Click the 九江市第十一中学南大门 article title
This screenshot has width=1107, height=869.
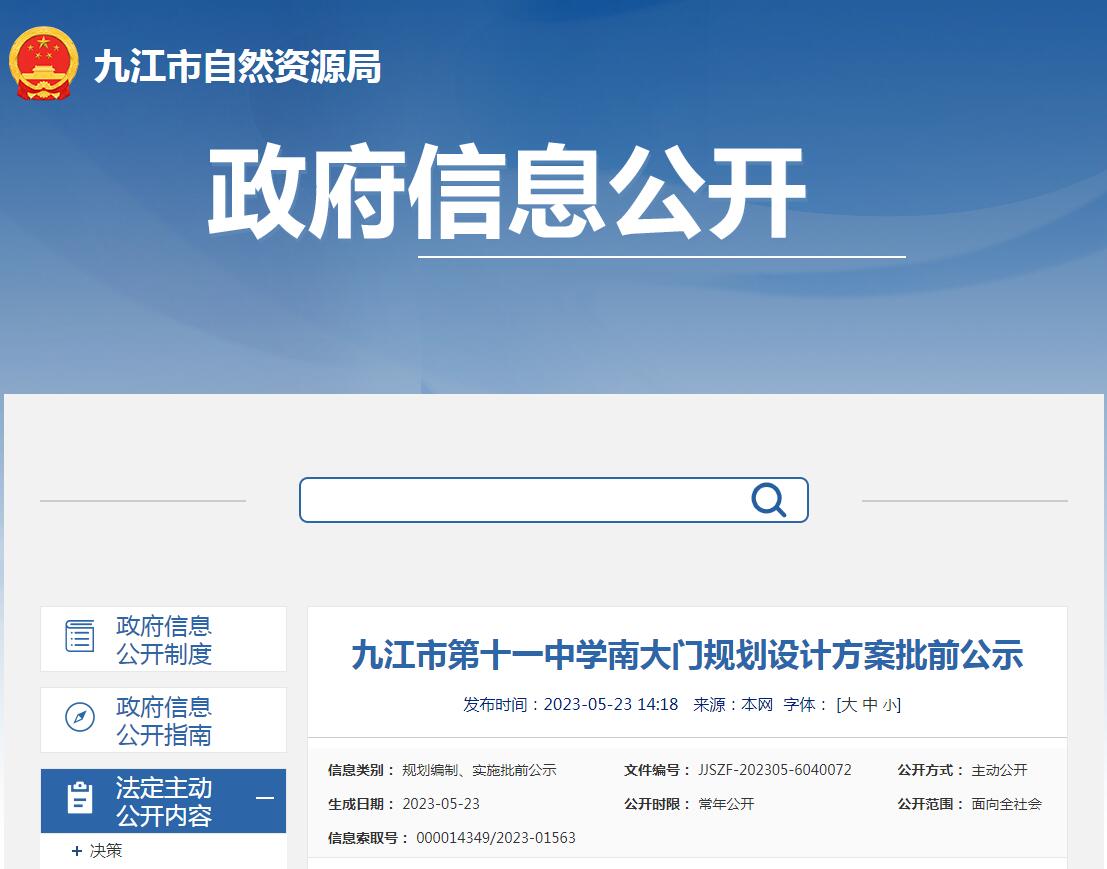click(x=687, y=656)
